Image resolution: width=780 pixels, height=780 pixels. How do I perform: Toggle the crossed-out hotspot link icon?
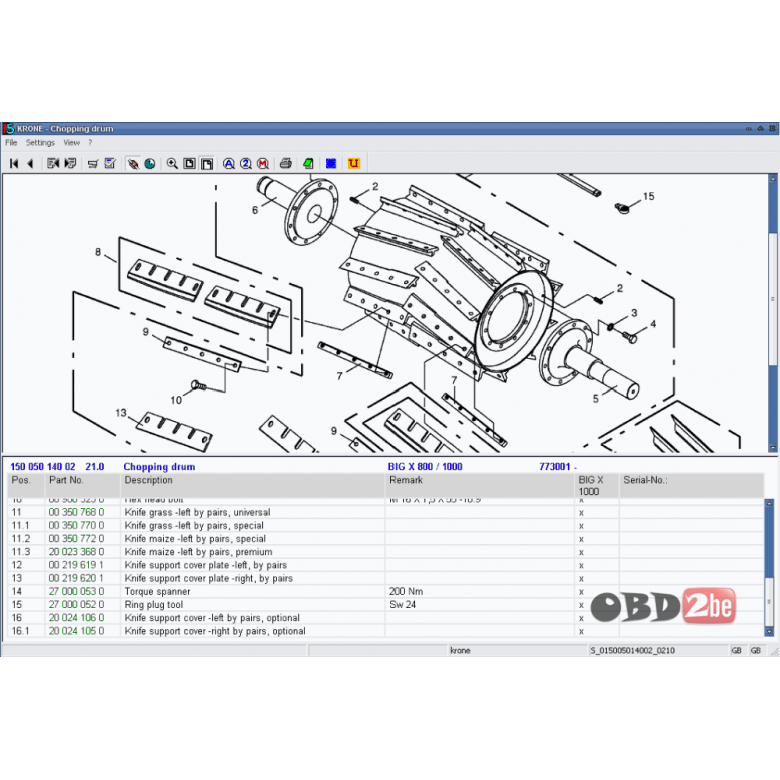tap(133, 164)
